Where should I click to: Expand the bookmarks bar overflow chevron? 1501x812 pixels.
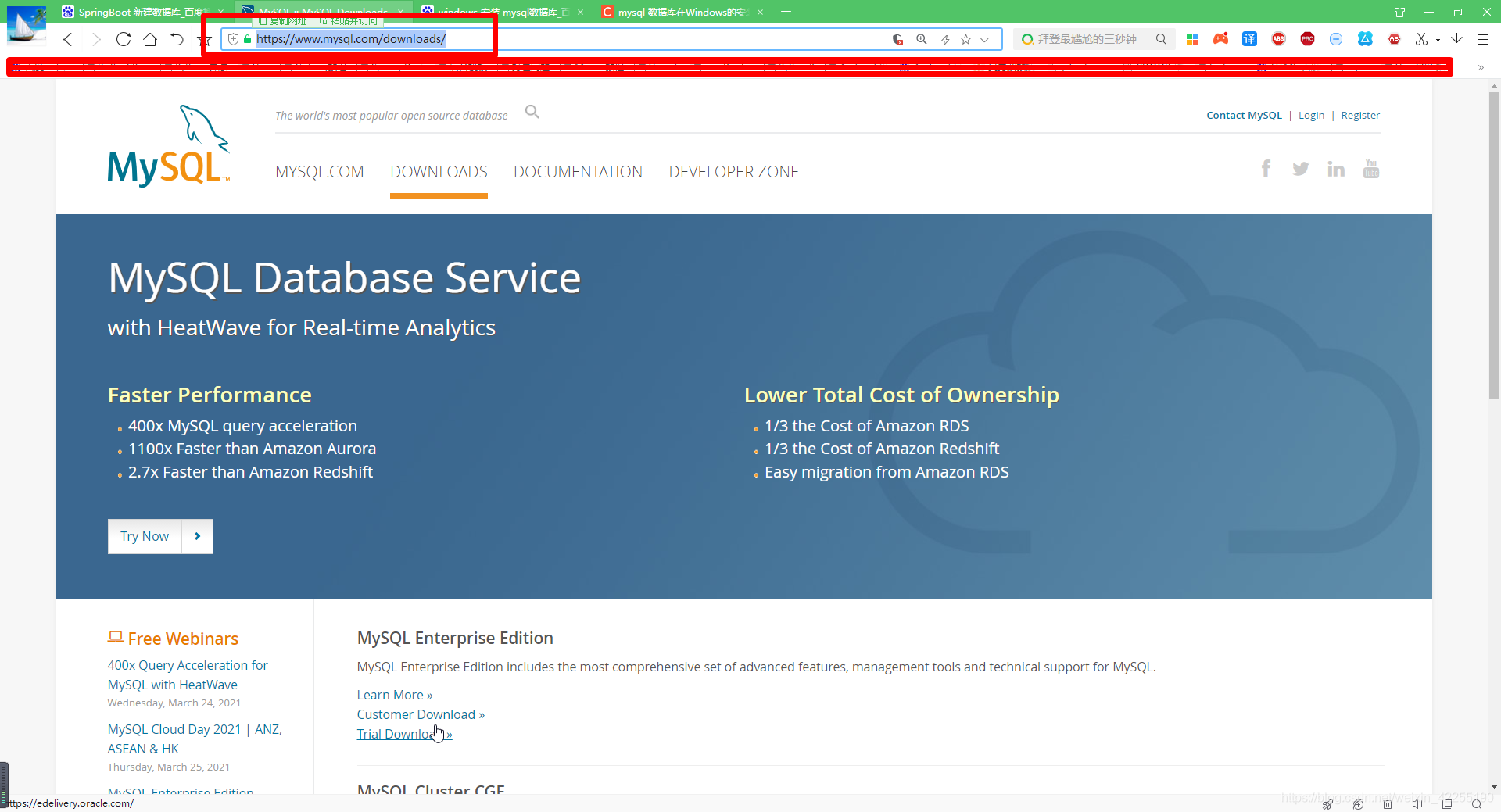1481,67
